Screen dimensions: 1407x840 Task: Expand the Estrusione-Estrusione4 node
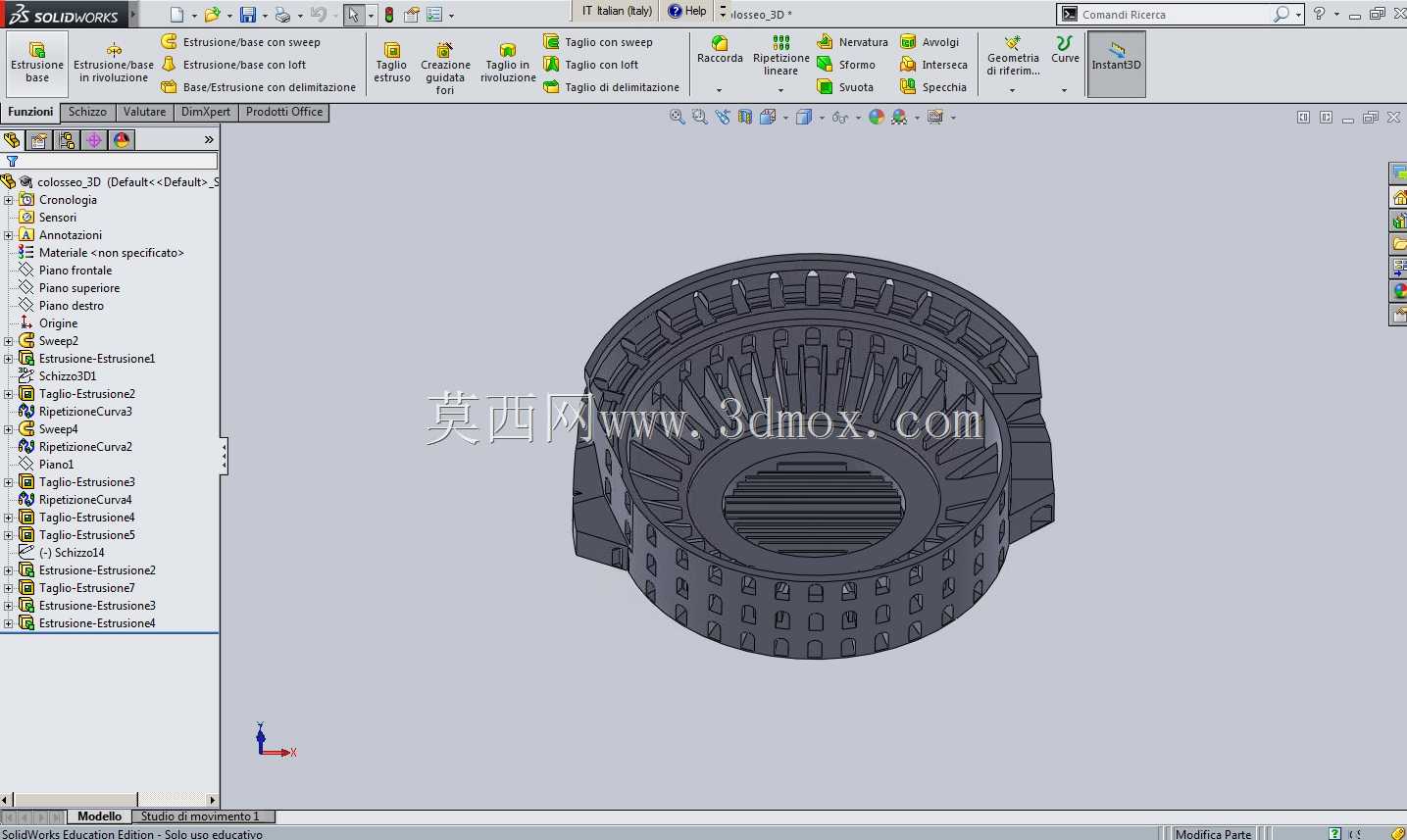click(9, 623)
